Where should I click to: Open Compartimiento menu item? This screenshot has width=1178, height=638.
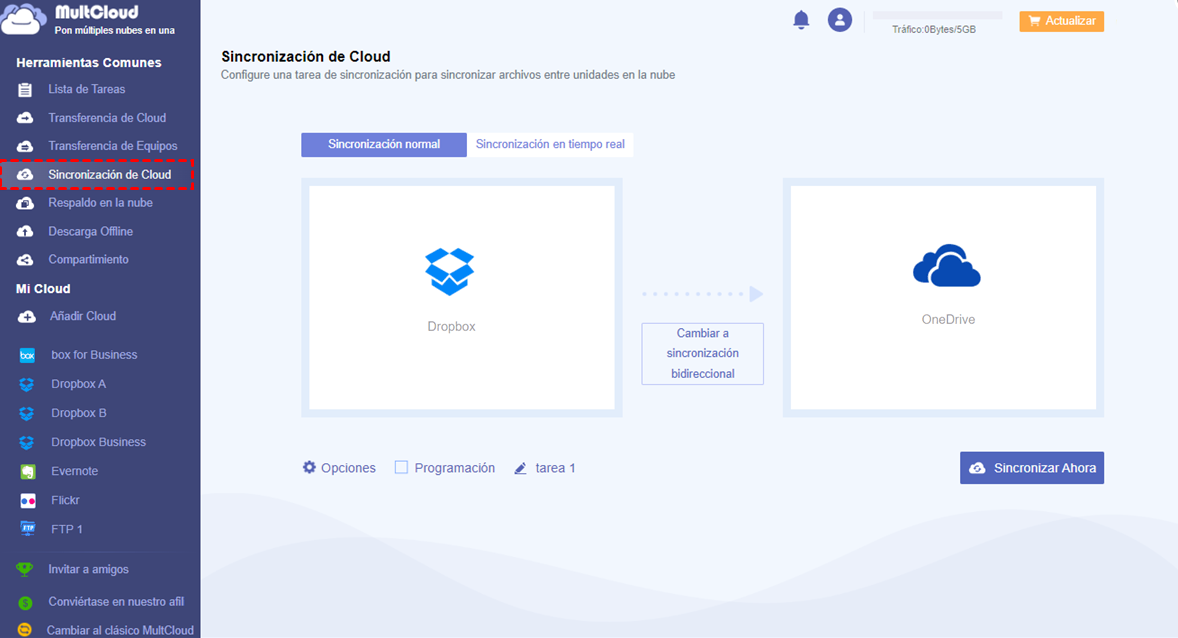(89, 259)
